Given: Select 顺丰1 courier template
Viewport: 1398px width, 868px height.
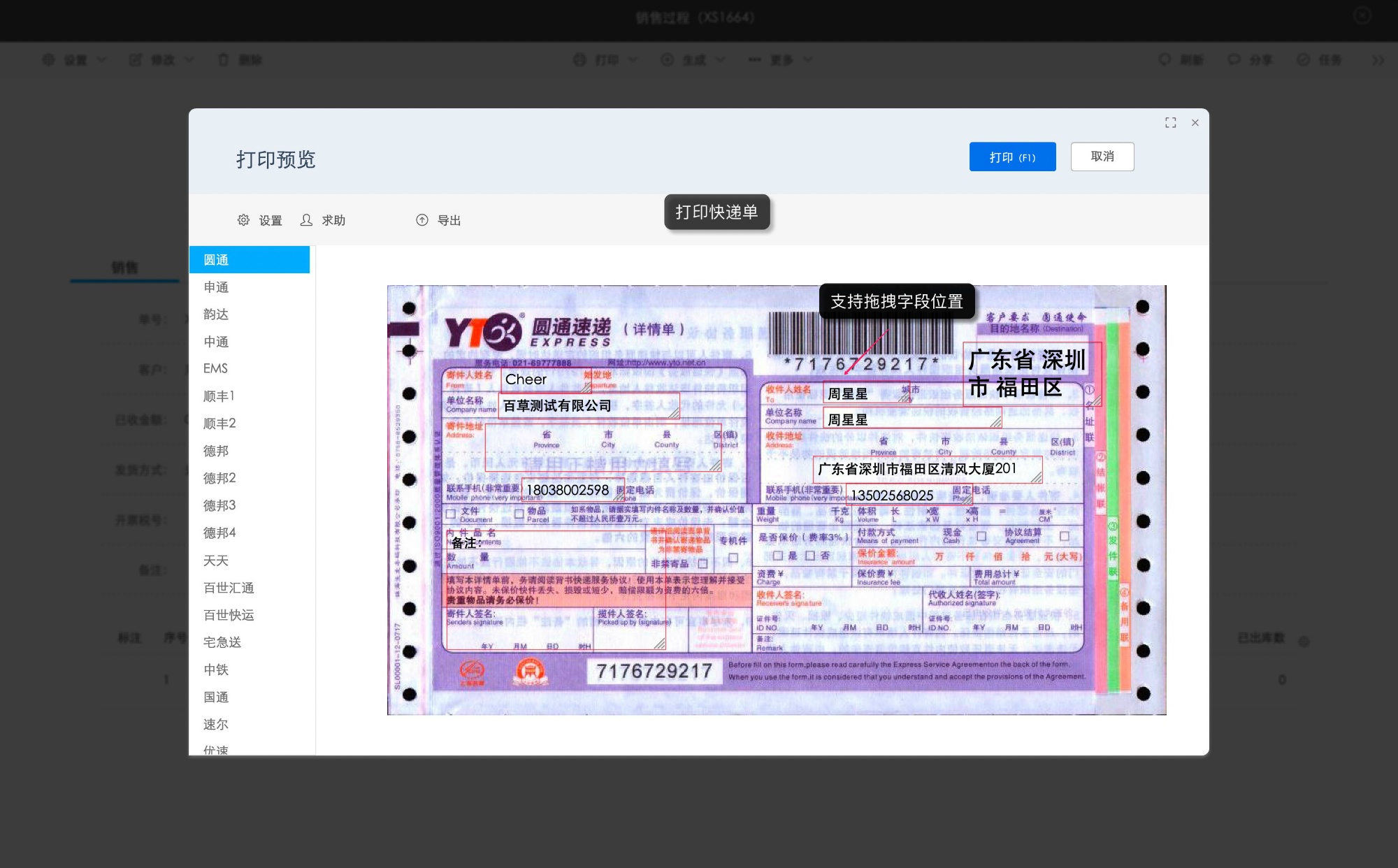Looking at the screenshot, I should [x=250, y=396].
